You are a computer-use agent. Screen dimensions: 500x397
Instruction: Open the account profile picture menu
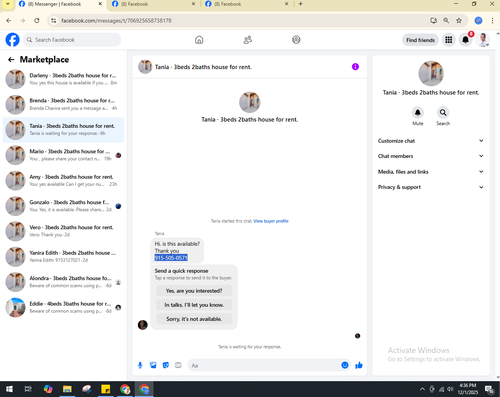483,40
